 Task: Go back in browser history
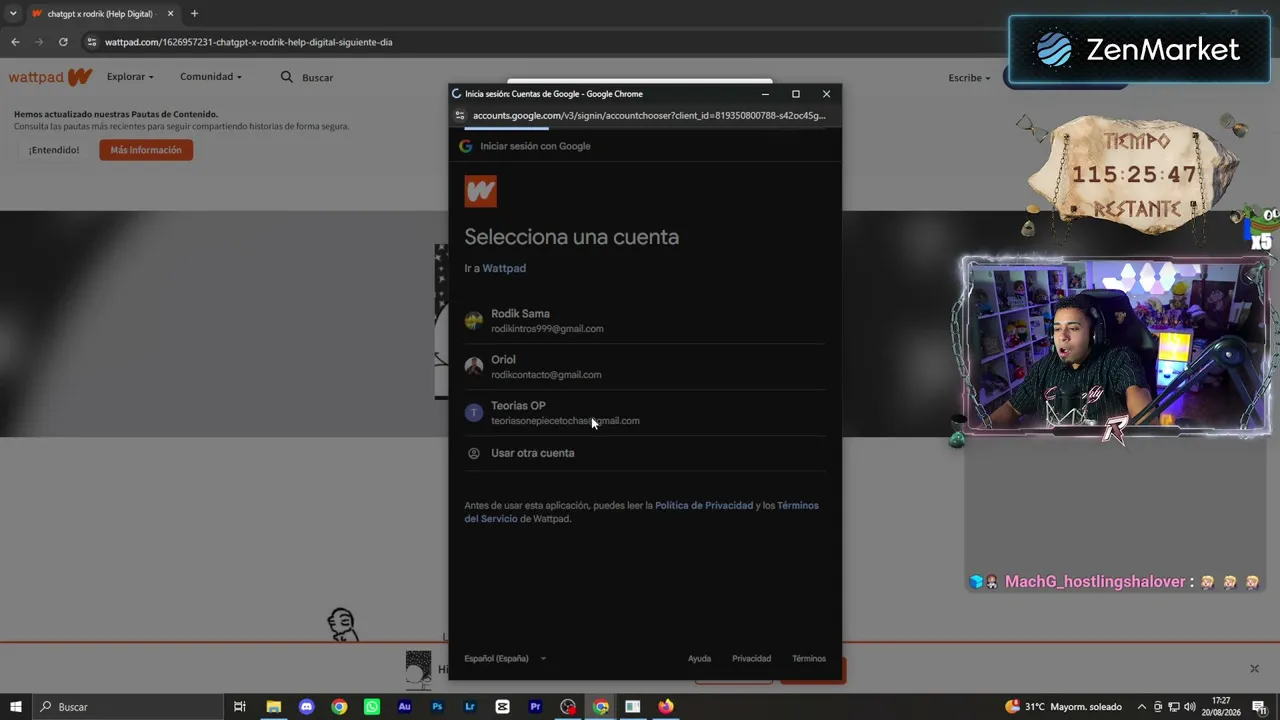(15, 42)
